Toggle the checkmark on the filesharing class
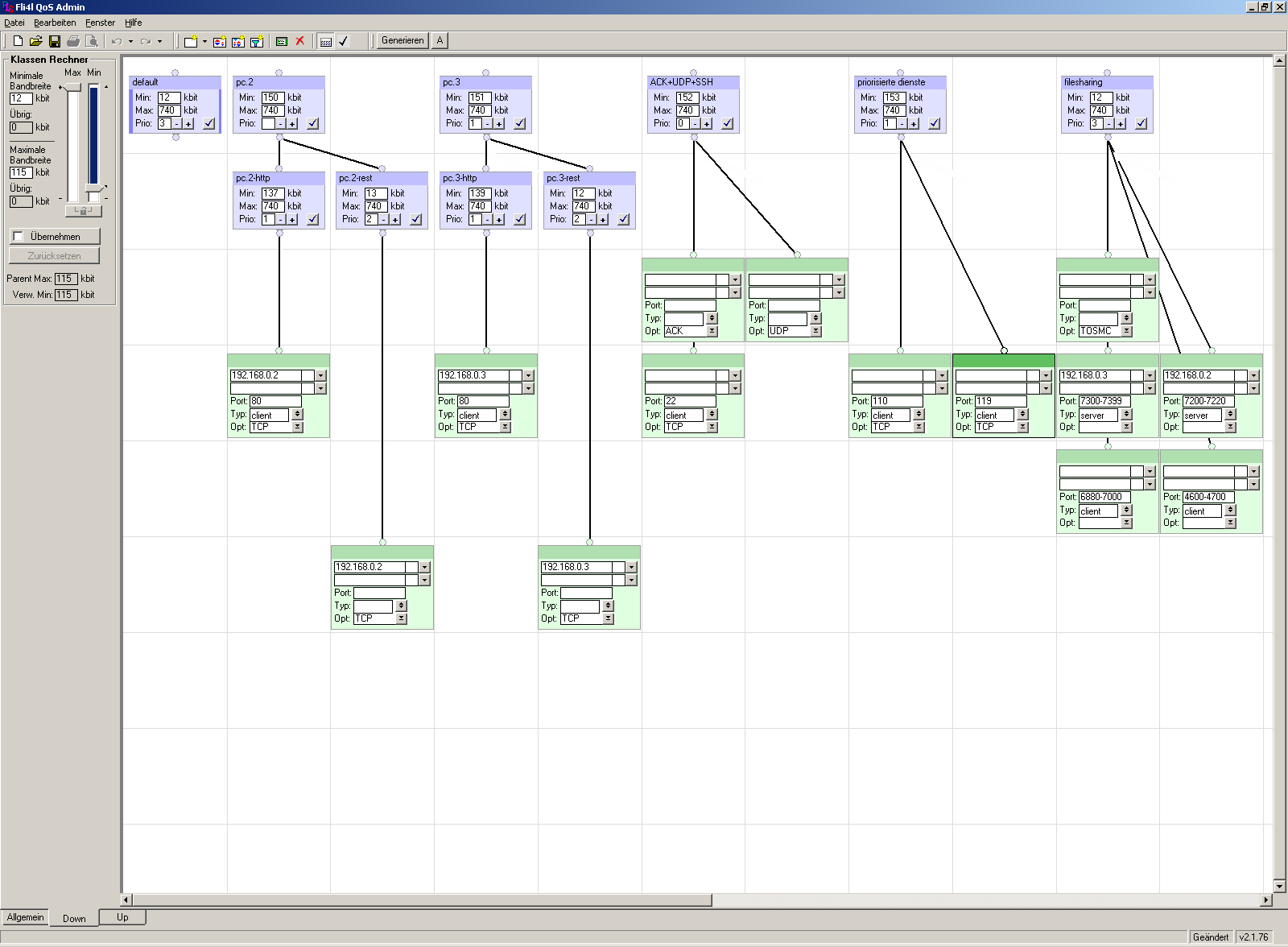Screen dimensions: 1288x947 [1141, 124]
